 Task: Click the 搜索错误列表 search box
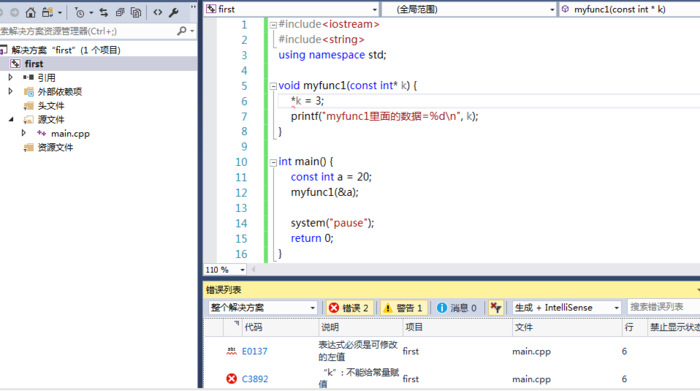click(663, 307)
